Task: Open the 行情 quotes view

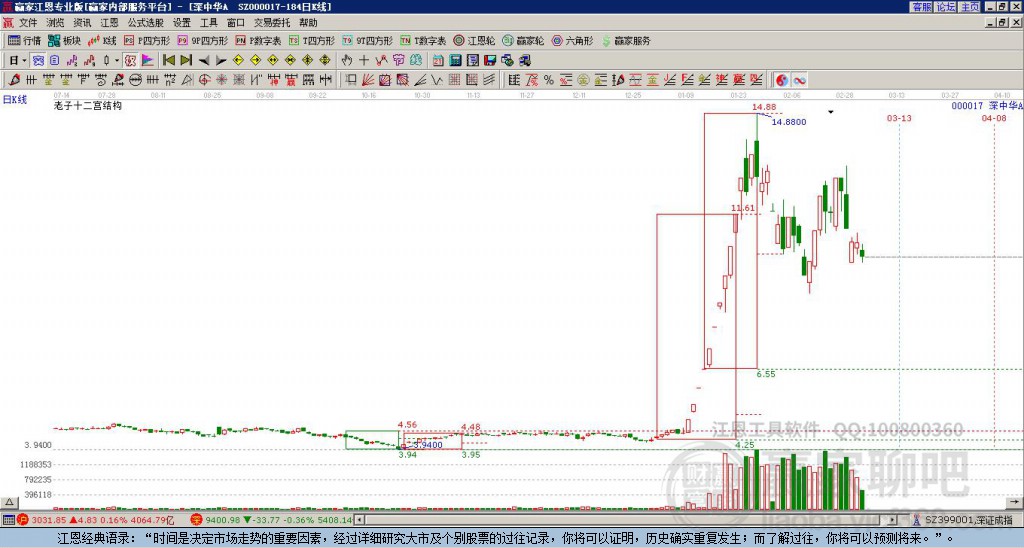Action: 24,40
